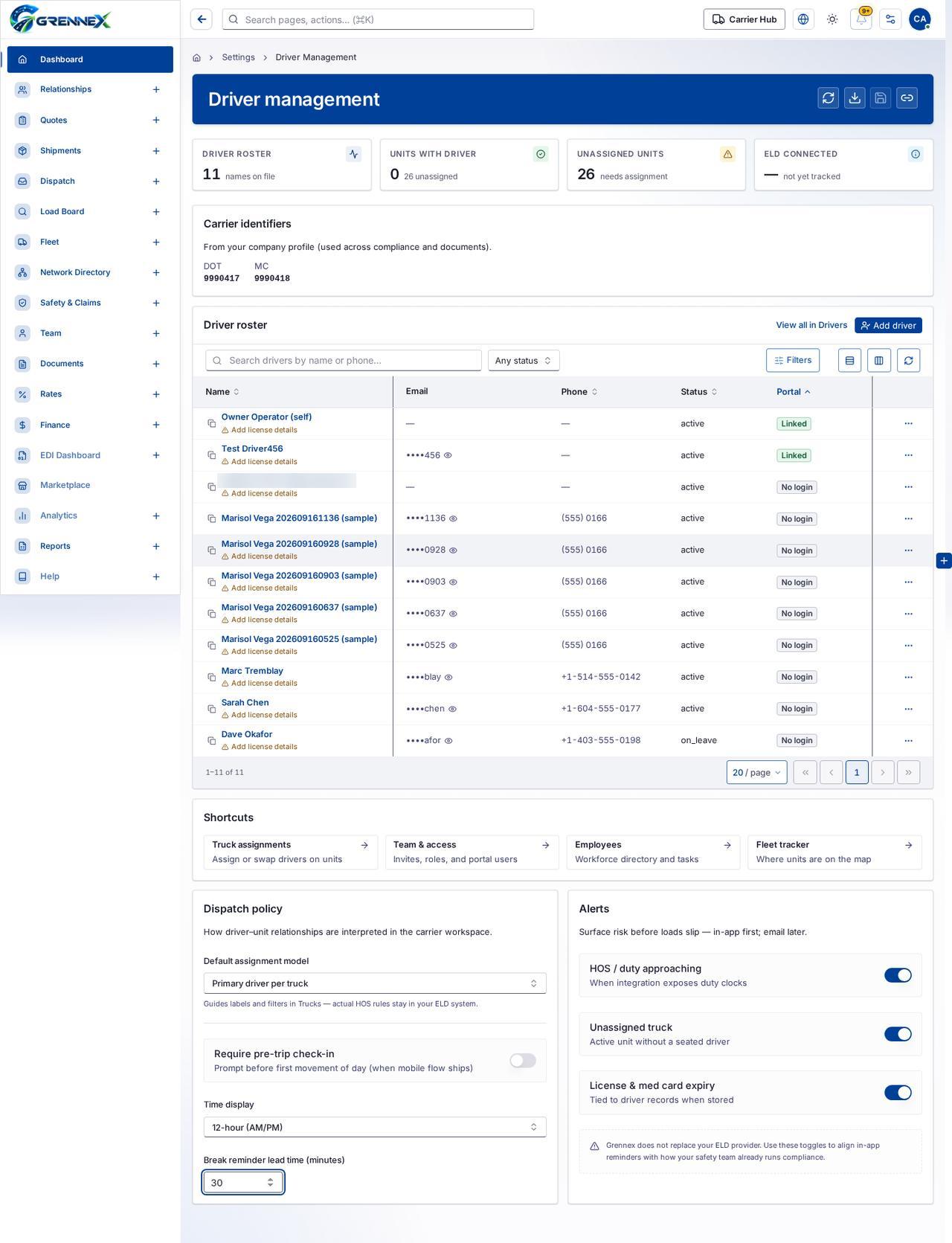952x1243 pixels.
Task: Open View all in Drivers link
Action: 811,325
